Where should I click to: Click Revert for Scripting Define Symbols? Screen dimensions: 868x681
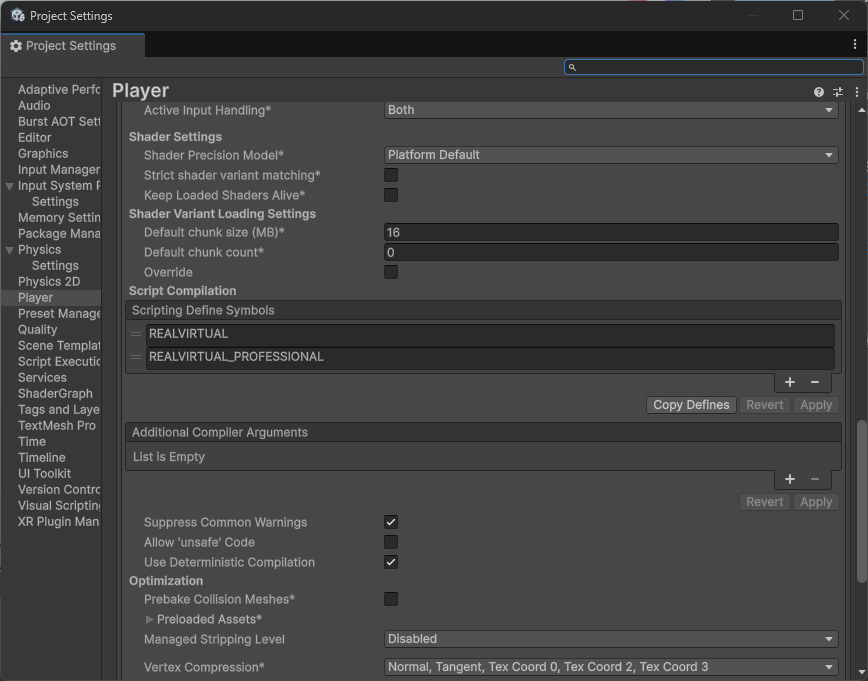point(764,405)
